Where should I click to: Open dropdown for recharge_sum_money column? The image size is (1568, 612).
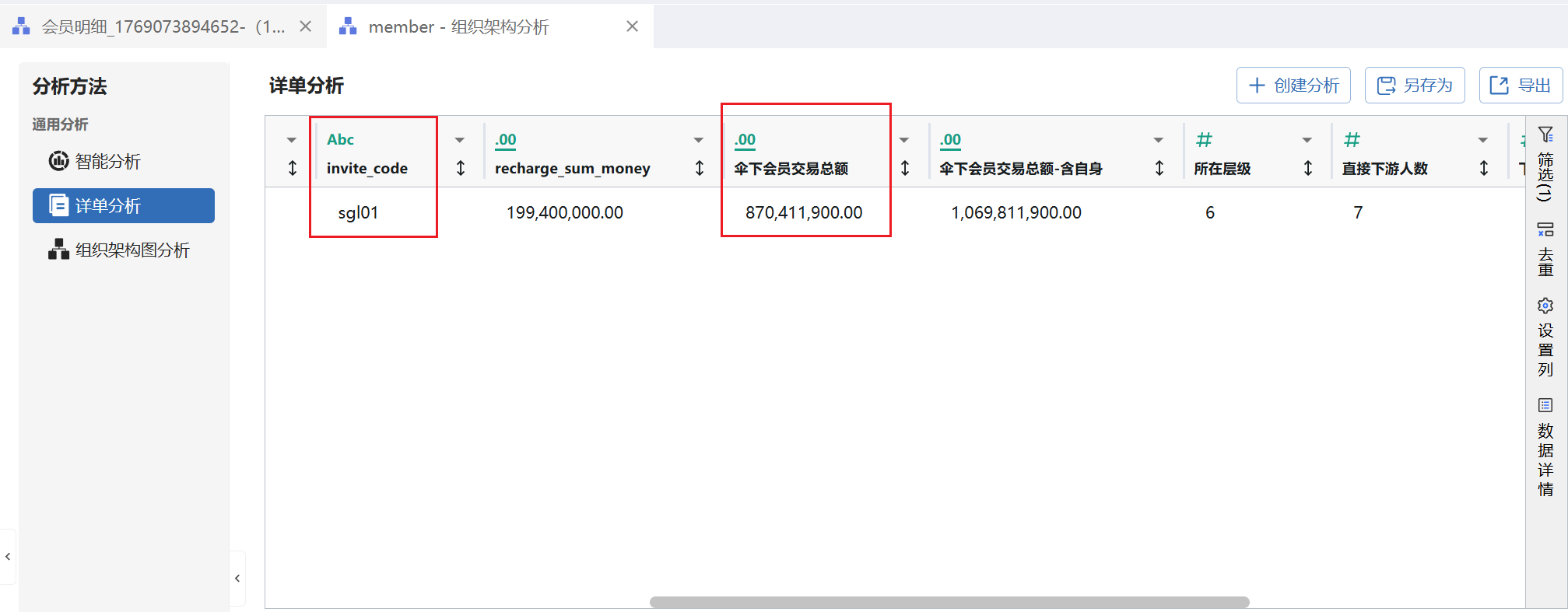pos(699,140)
